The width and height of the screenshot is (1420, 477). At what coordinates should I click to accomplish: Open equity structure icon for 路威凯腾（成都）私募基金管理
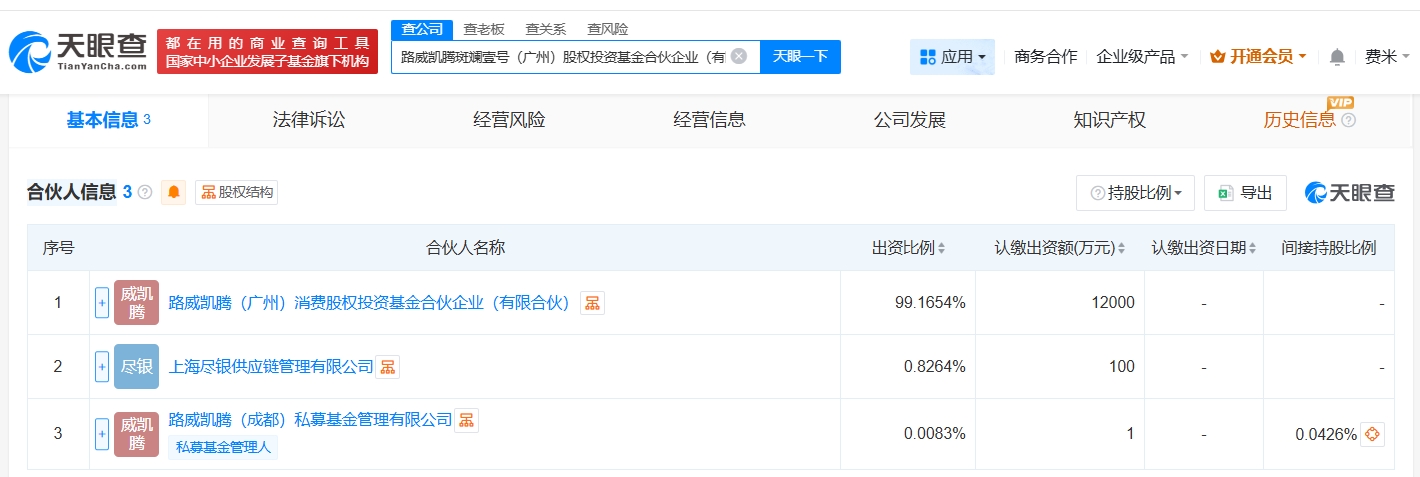click(466, 420)
